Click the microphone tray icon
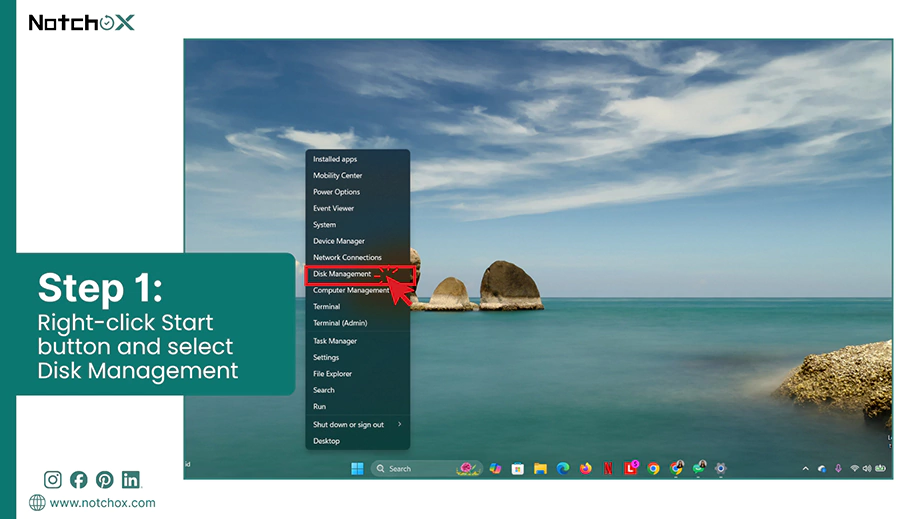Screen dimensions: 922x519 point(839,469)
